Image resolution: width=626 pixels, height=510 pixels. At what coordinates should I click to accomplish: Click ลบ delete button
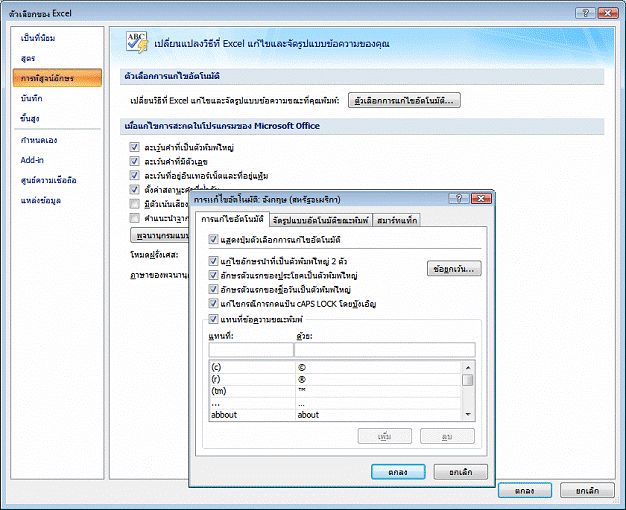coord(447,436)
